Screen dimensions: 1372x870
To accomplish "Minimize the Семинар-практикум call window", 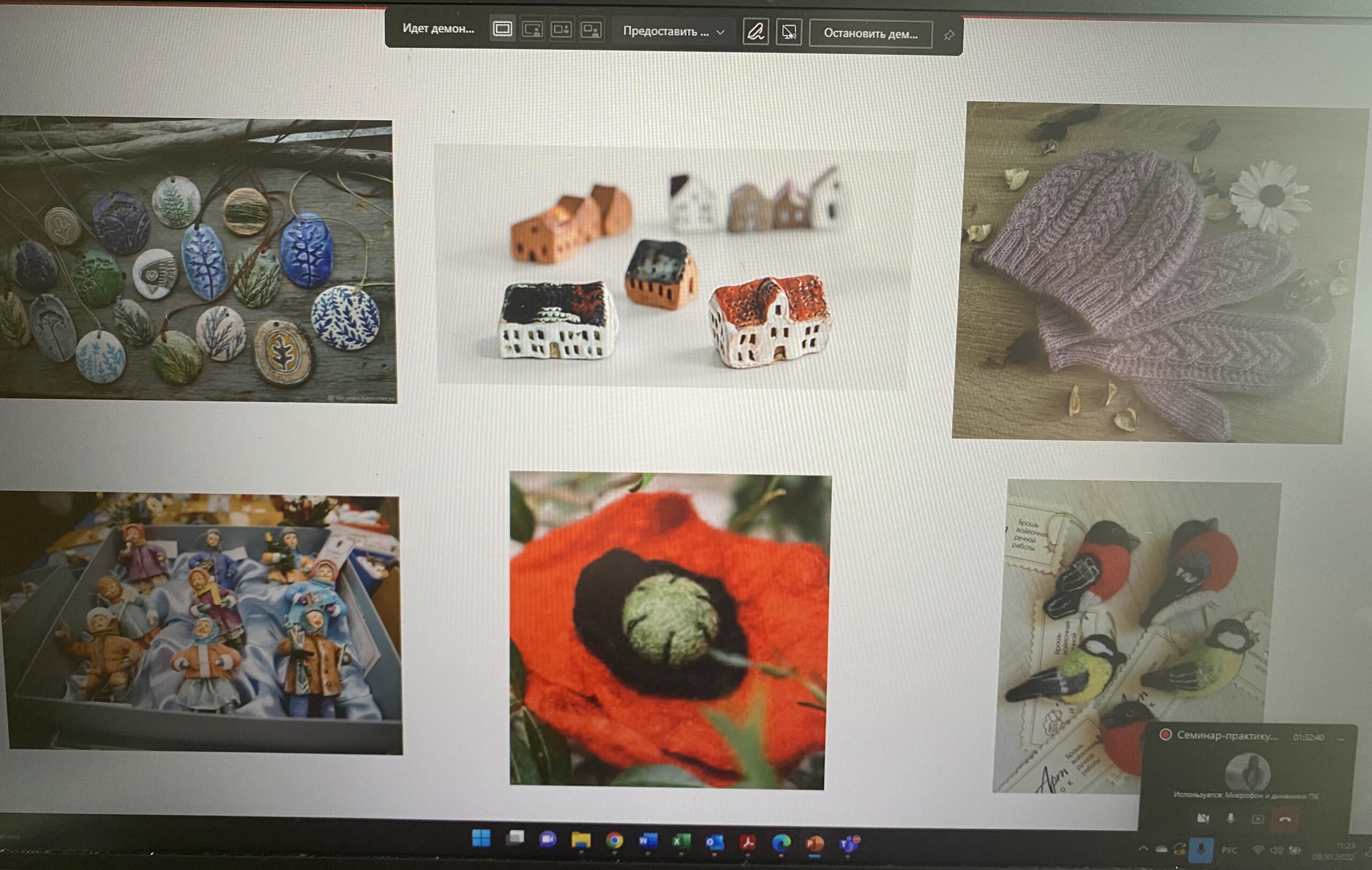I will click(1341, 738).
